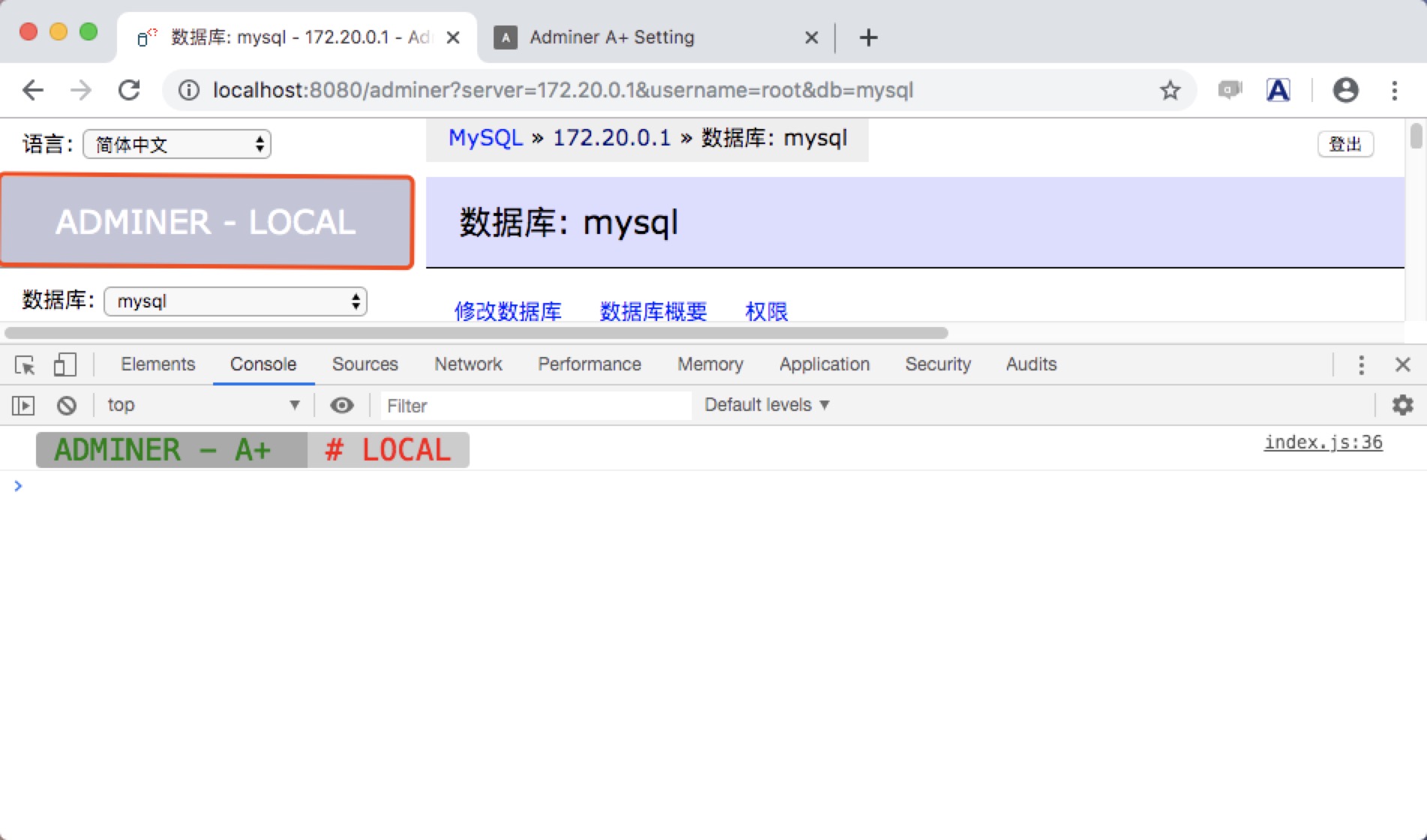The width and height of the screenshot is (1427, 840).
Task: Click the console Filter input field
Action: 534,406
